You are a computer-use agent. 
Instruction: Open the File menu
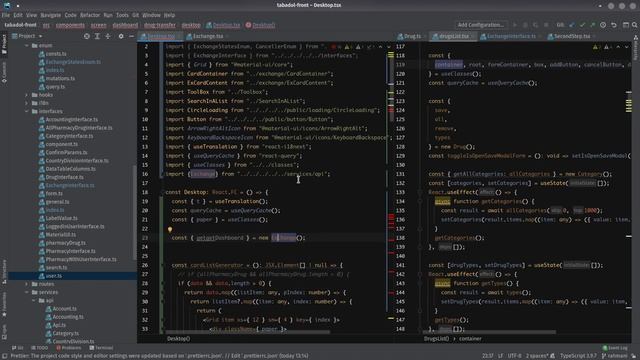pos(6,15)
